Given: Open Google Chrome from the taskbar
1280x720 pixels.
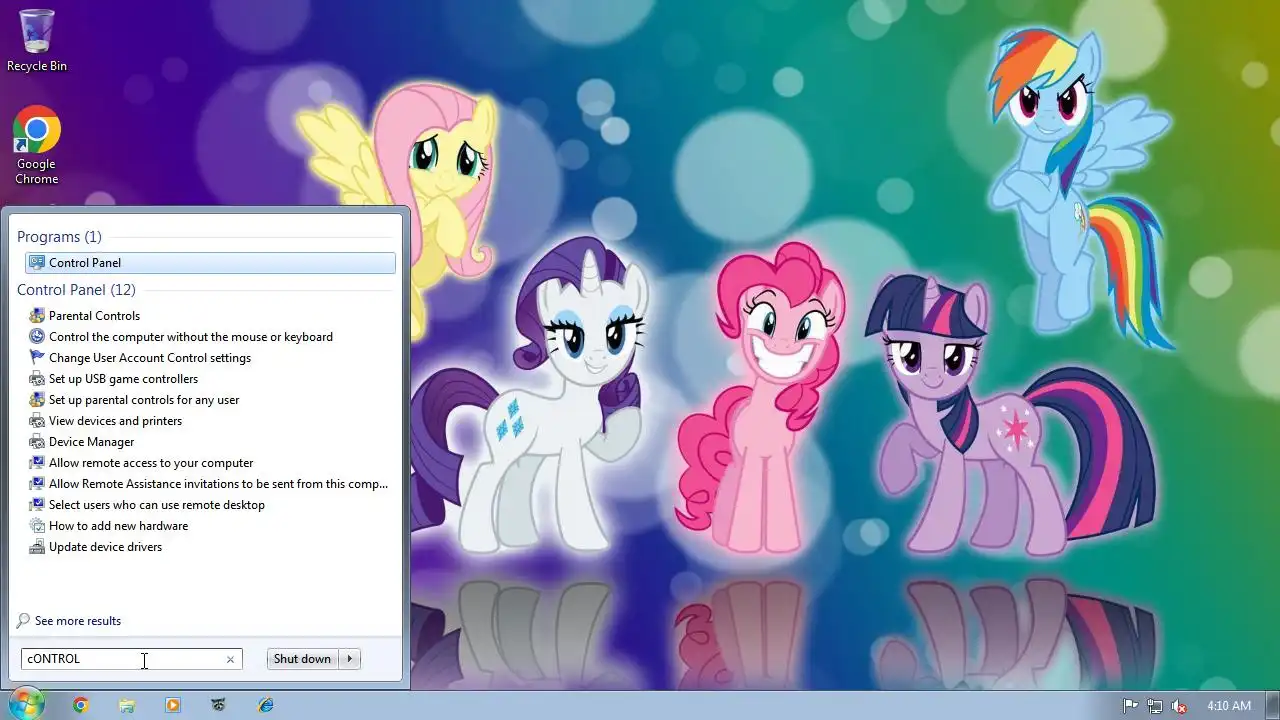Looking at the screenshot, I should pos(81,705).
